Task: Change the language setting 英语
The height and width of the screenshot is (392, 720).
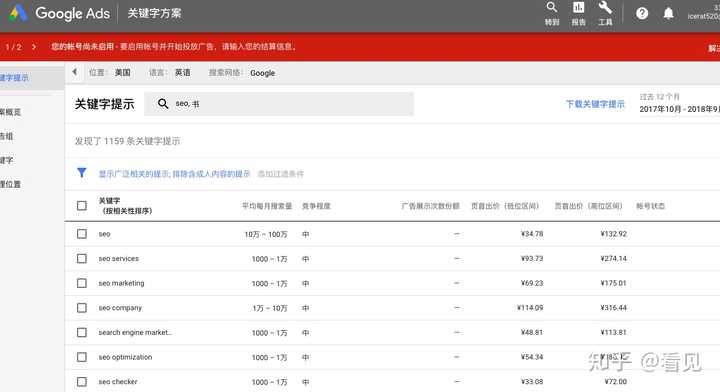Action: click(x=182, y=73)
